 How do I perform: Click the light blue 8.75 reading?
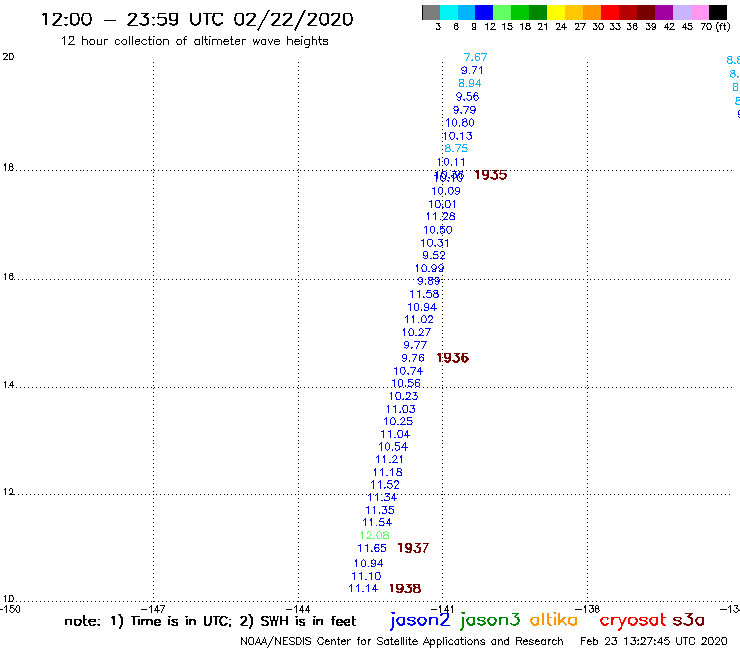click(x=456, y=148)
